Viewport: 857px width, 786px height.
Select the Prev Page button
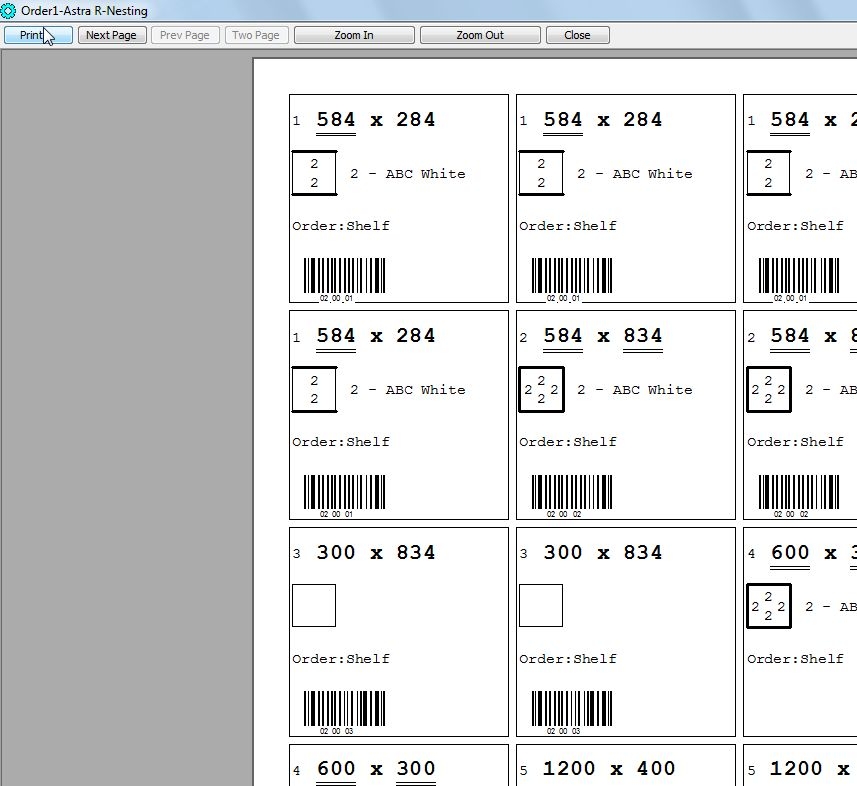point(185,35)
